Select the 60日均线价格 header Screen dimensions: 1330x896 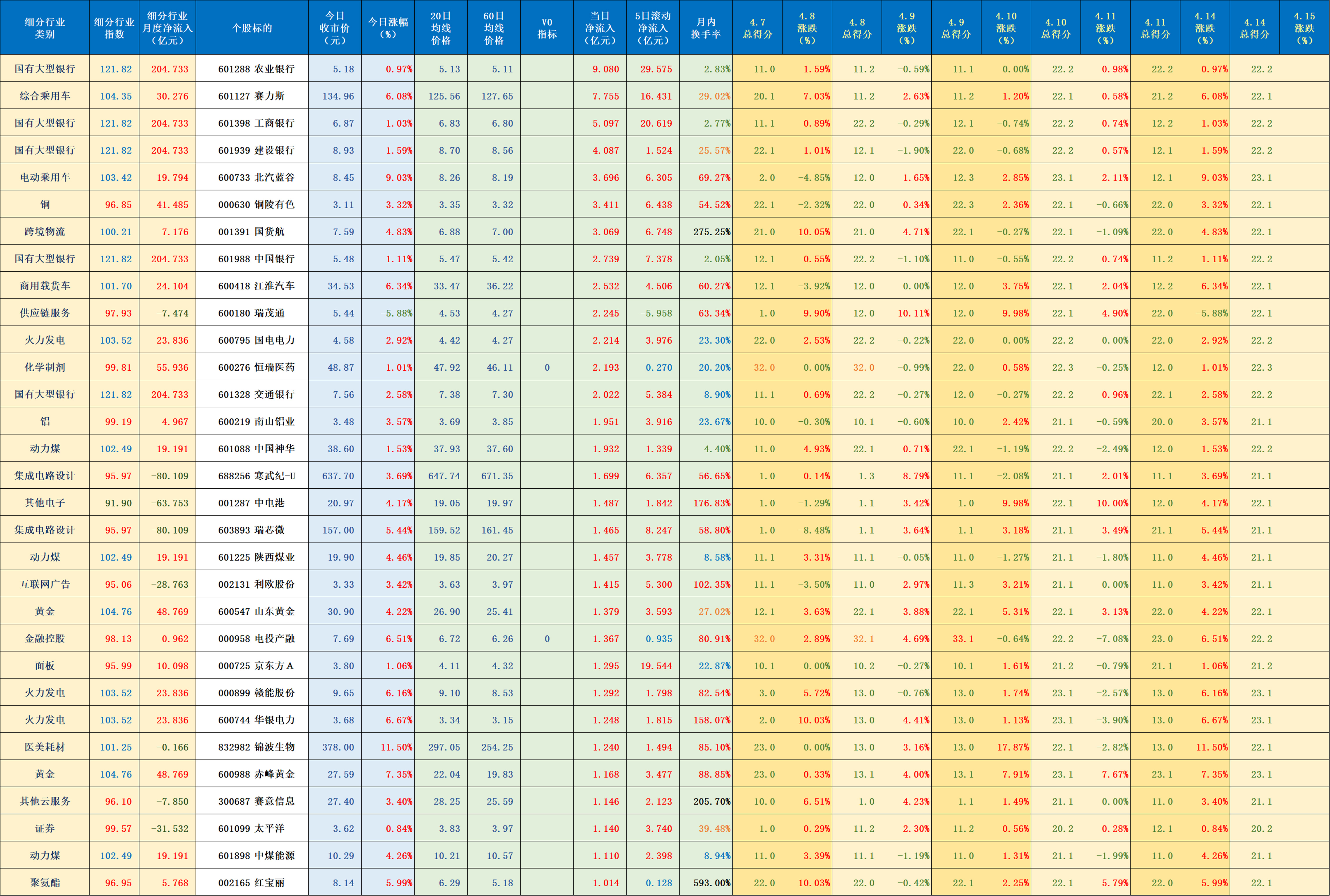[x=494, y=28]
